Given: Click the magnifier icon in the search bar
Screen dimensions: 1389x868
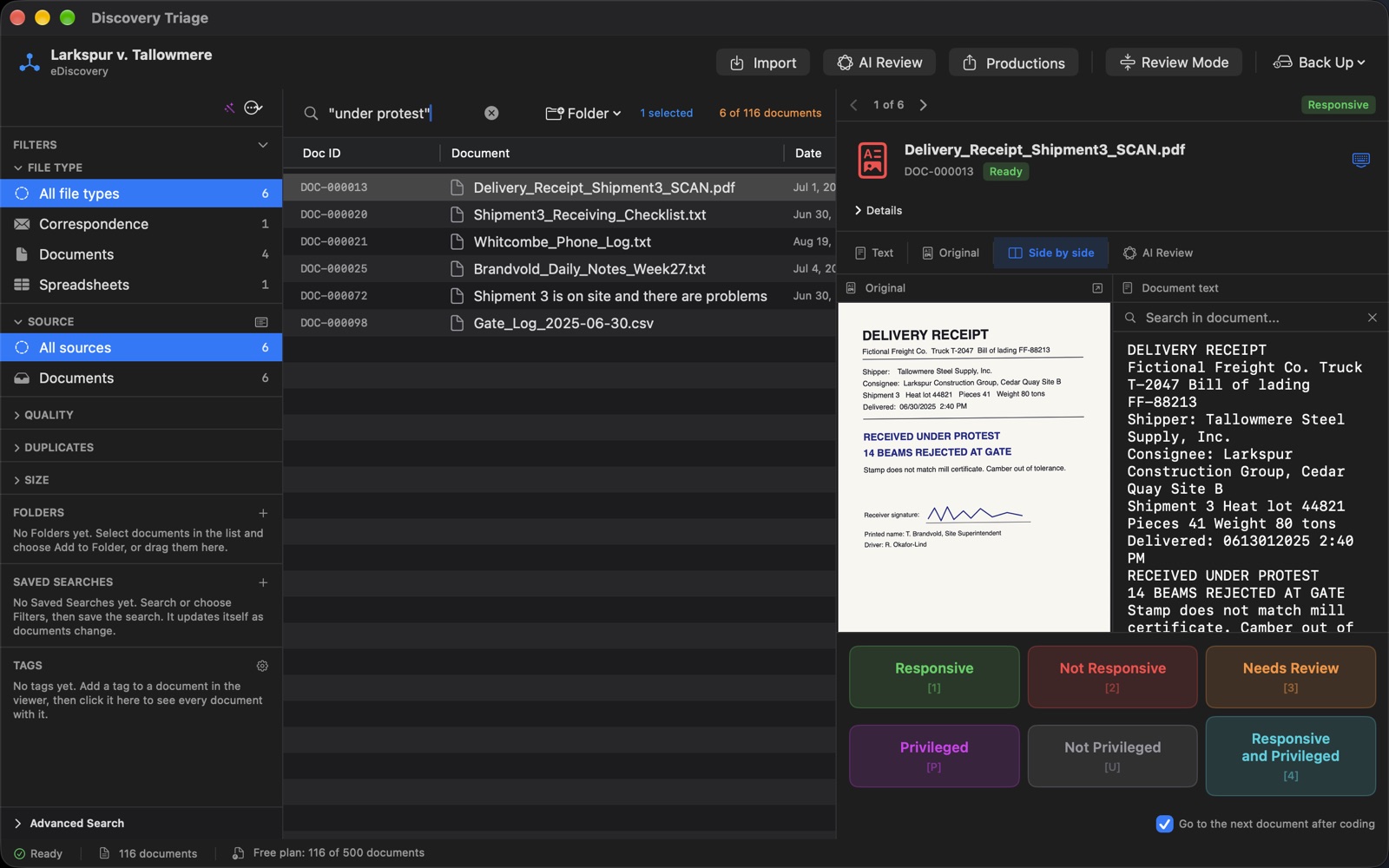Looking at the screenshot, I should click(311, 113).
